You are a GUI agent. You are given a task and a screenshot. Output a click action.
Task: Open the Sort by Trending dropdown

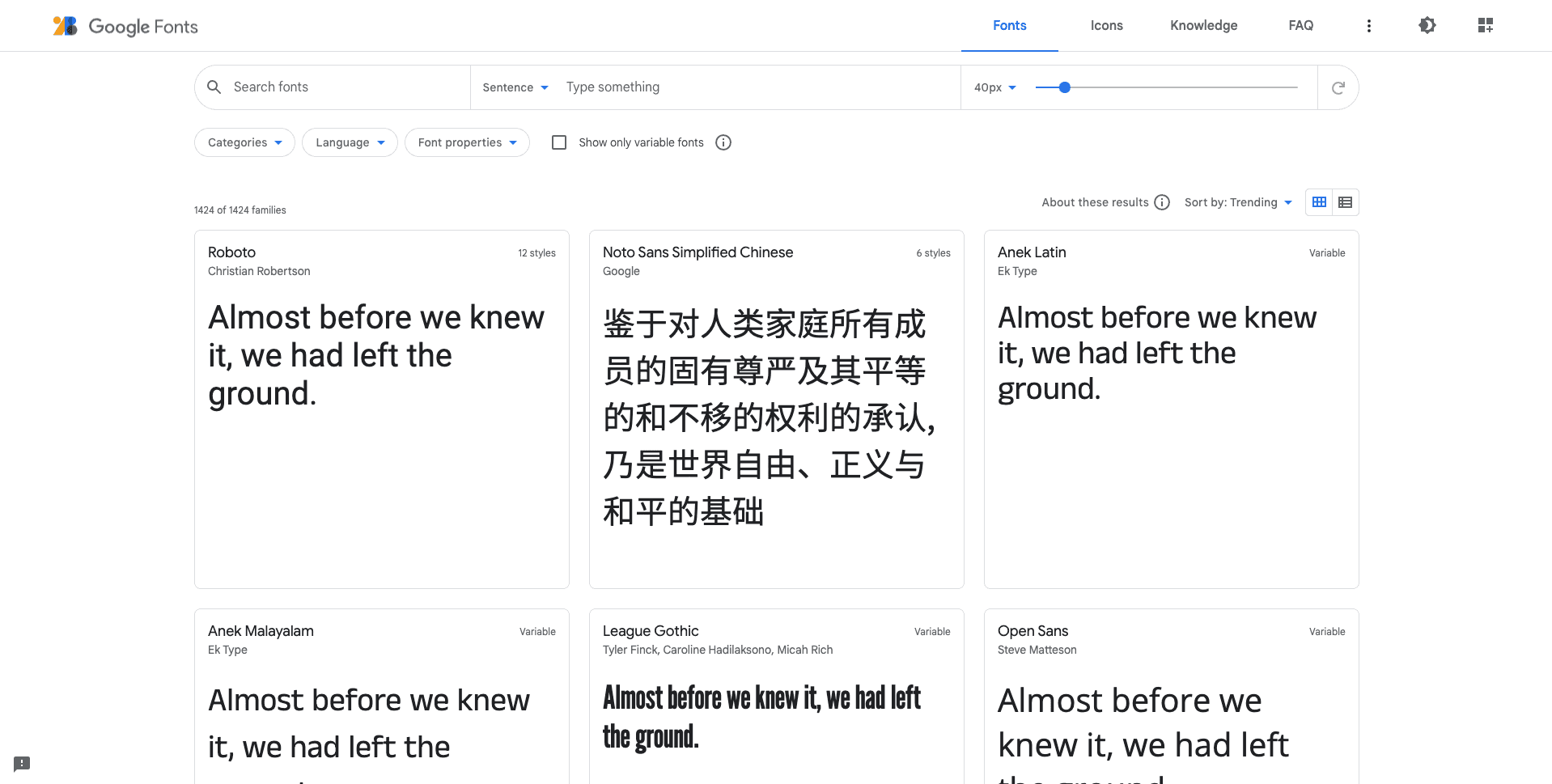[x=1238, y=202]
